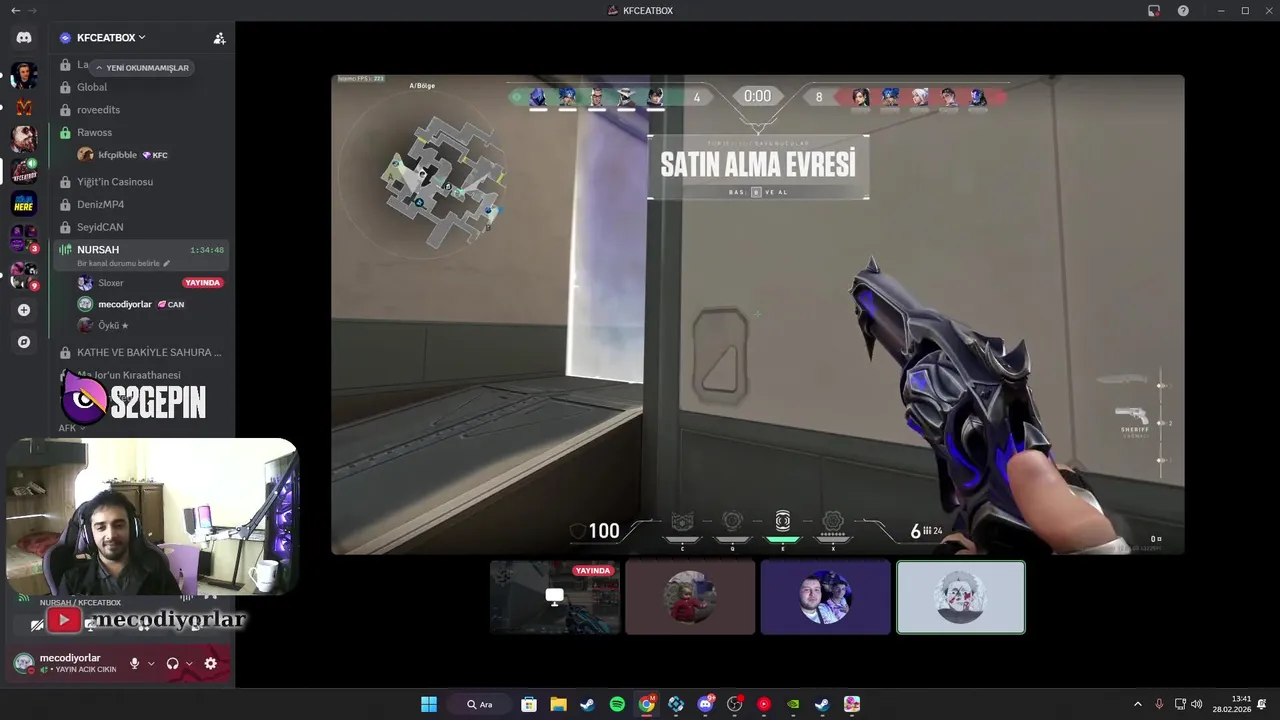Image resolution: width=1280 pixels, height=720 pixels.
Task: Open NVIDIA app from the taskbar
Action: (793, 704)
